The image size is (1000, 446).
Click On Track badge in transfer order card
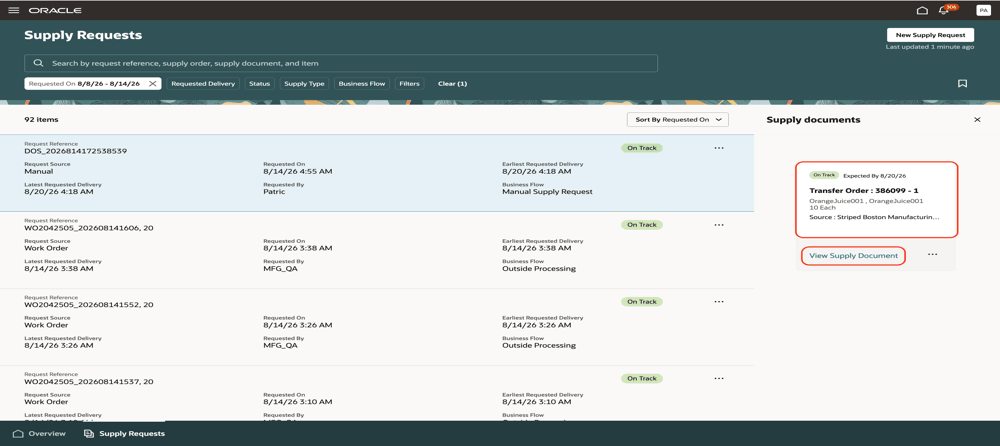824,175
